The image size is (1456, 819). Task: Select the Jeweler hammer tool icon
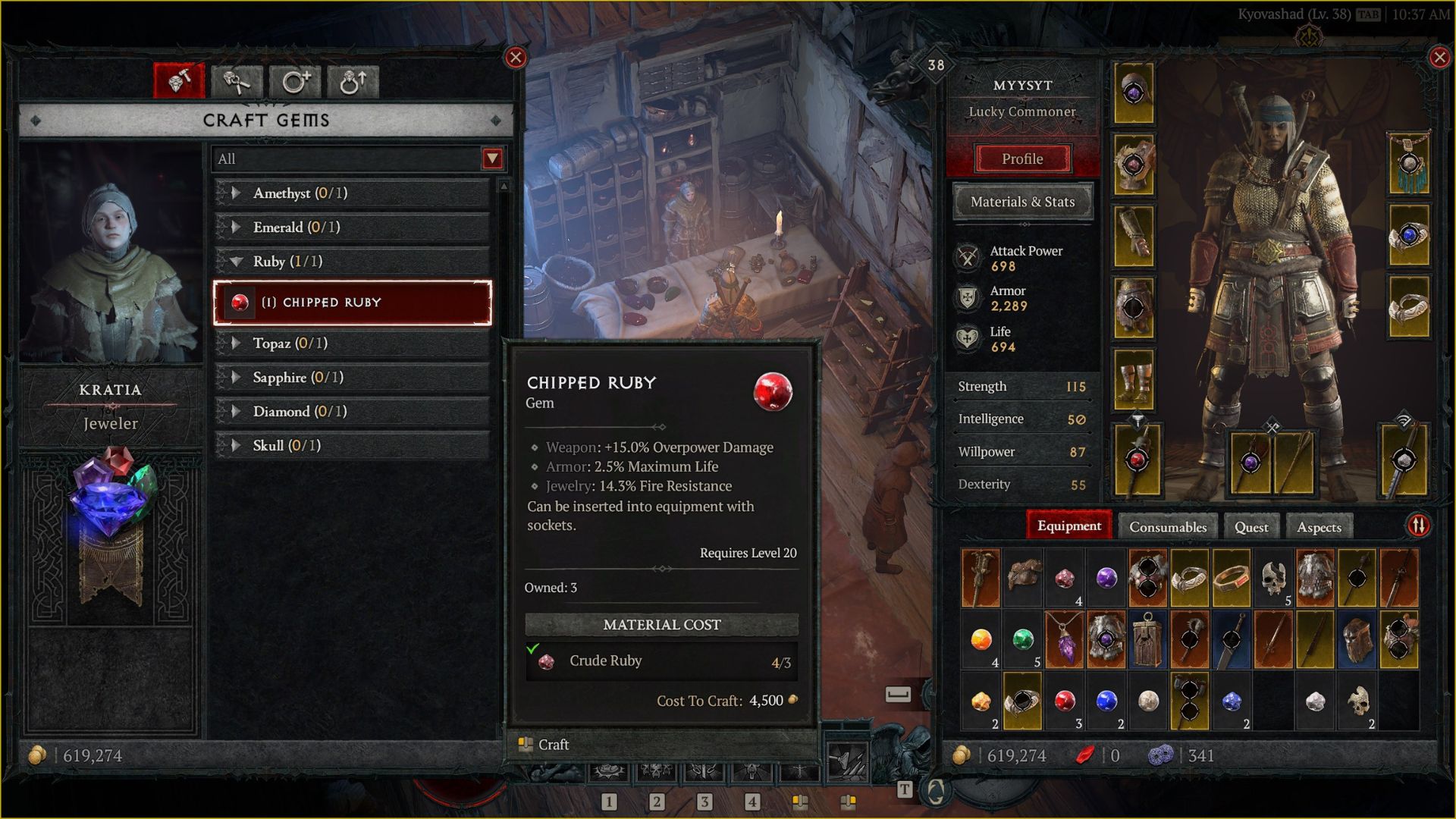point(178,80)
